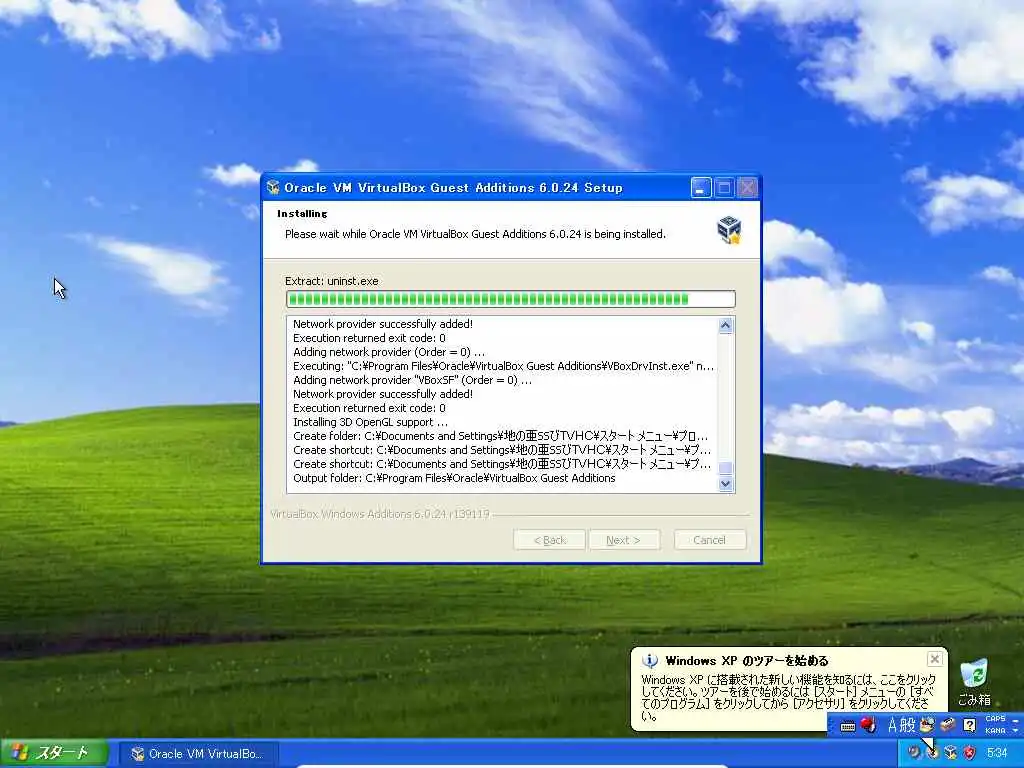
Task: Select log line "Installing 3D OpenGL support ..."
Action: [370, 422]
